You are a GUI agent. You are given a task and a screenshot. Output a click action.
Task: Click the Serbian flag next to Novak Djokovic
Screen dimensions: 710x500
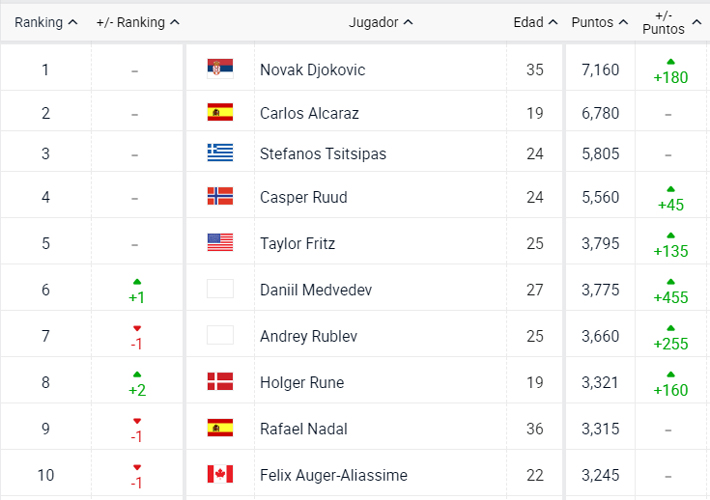tap(220, 68)
